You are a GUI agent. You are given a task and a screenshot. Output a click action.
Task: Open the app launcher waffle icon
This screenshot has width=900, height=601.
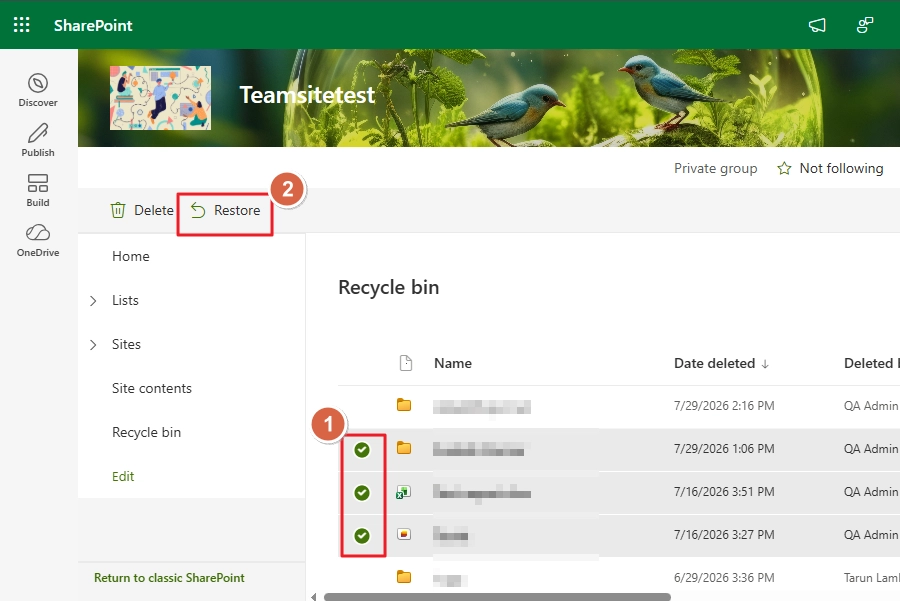pos(21,25)
